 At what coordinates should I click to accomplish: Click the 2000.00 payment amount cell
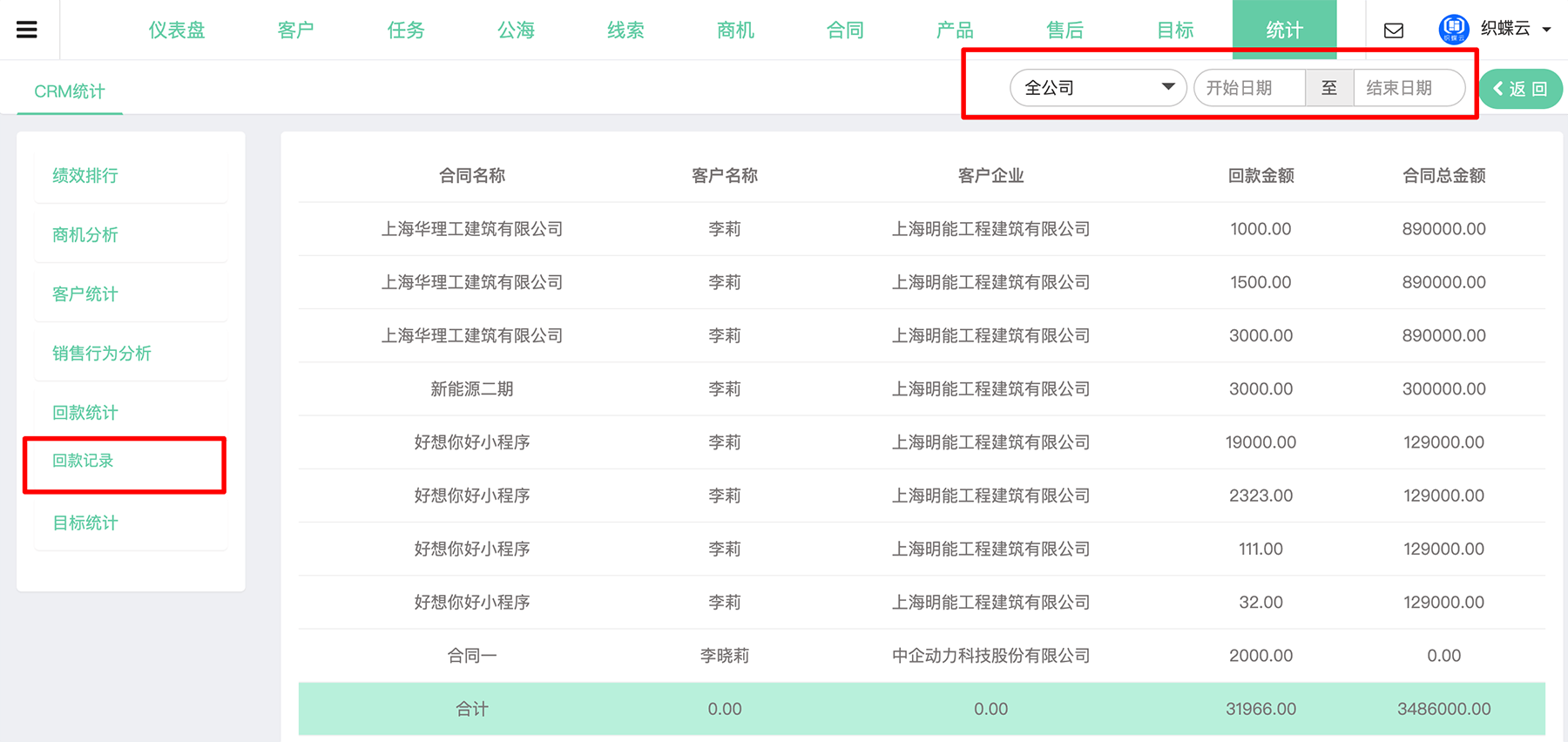pyautogui.click(x=1261, y=656)
